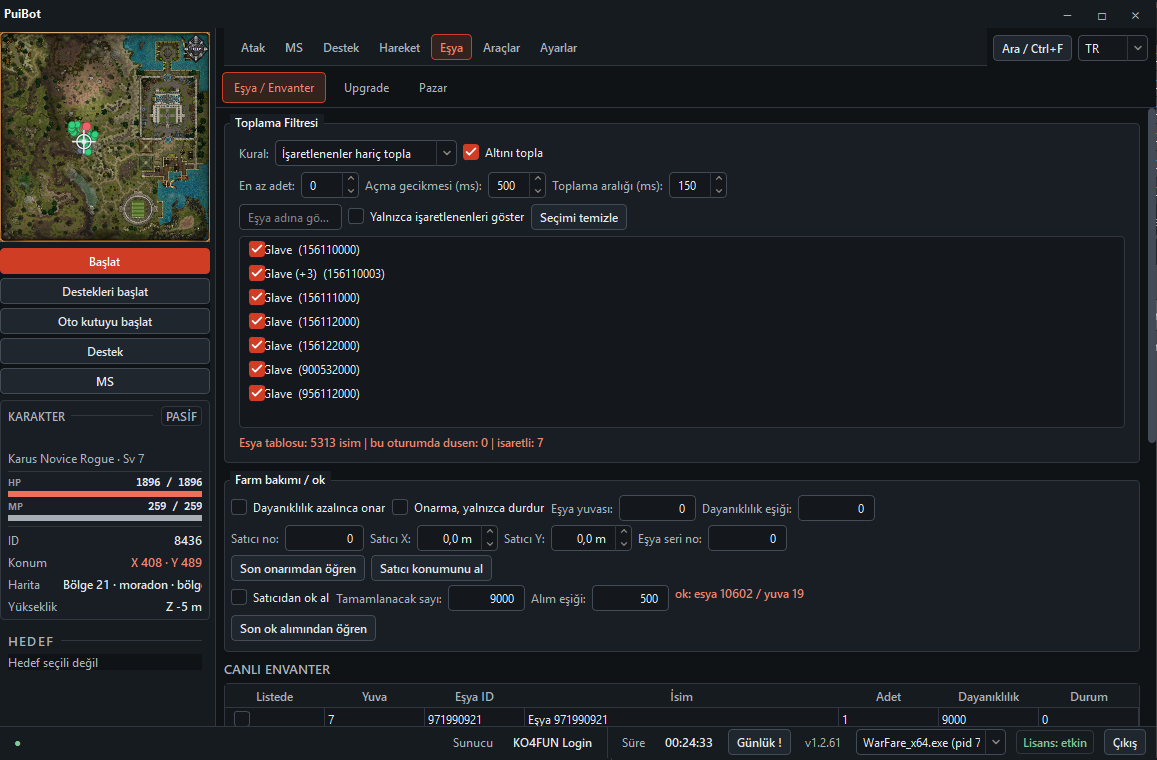Image resolution: width=1157 pixels, height=760 pixels.
Task: Increase the Satıcı X stepper value
Action: click(x=490, y=532)
